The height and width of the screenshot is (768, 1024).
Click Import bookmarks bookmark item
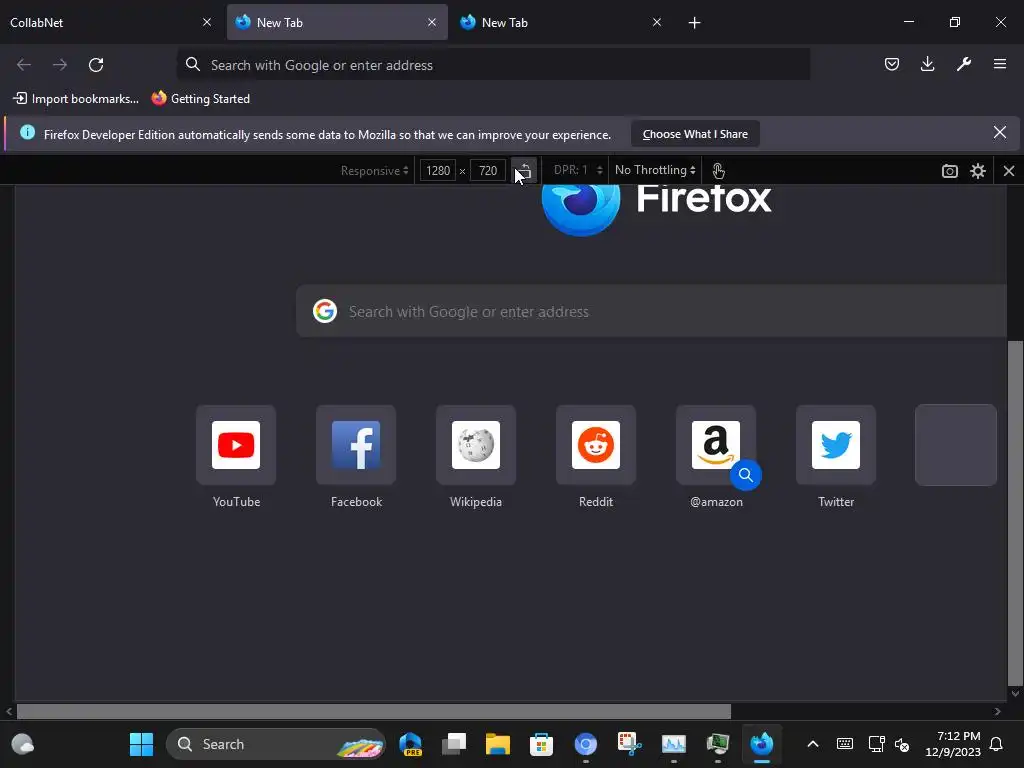point(76,99)
